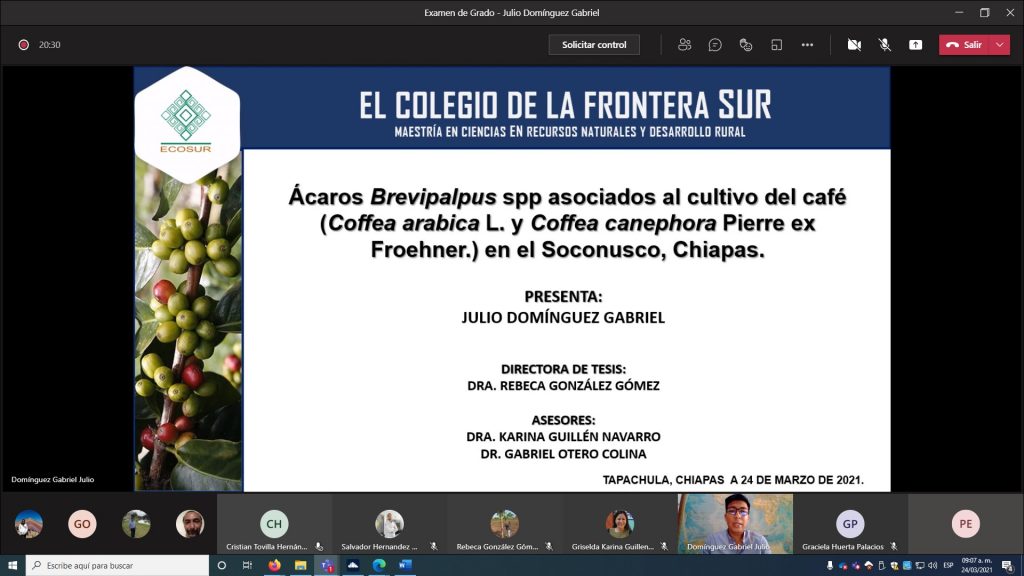Open OneDrive cloud app in taskbar
The height and width of the screenshot is (576, 1024).
[353, 565]
